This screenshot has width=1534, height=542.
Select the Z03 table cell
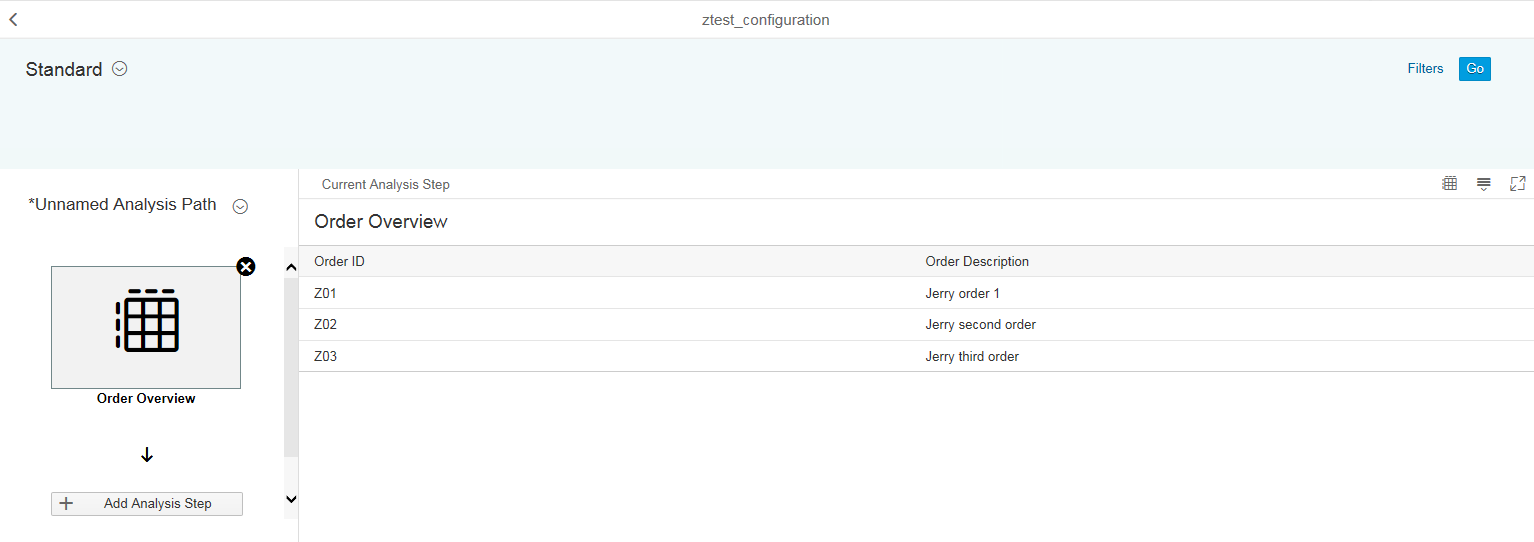click(x=325, y=356)
